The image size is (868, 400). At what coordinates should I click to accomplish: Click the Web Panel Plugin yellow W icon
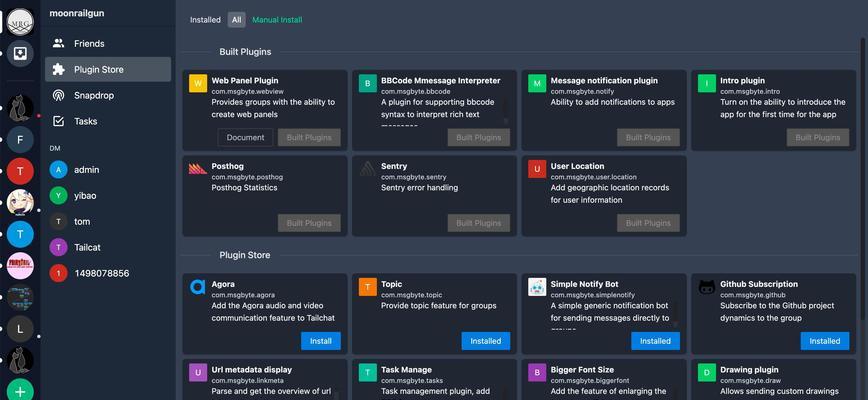coord(198,84)
